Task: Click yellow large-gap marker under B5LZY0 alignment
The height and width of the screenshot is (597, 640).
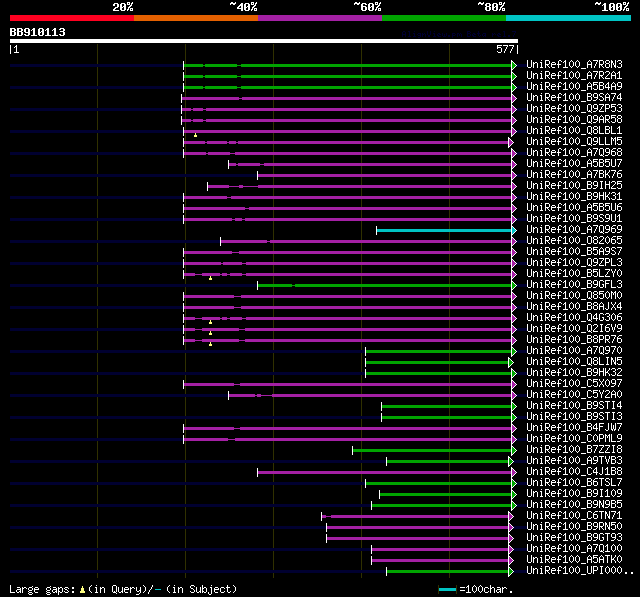Action: pos(210,278)
